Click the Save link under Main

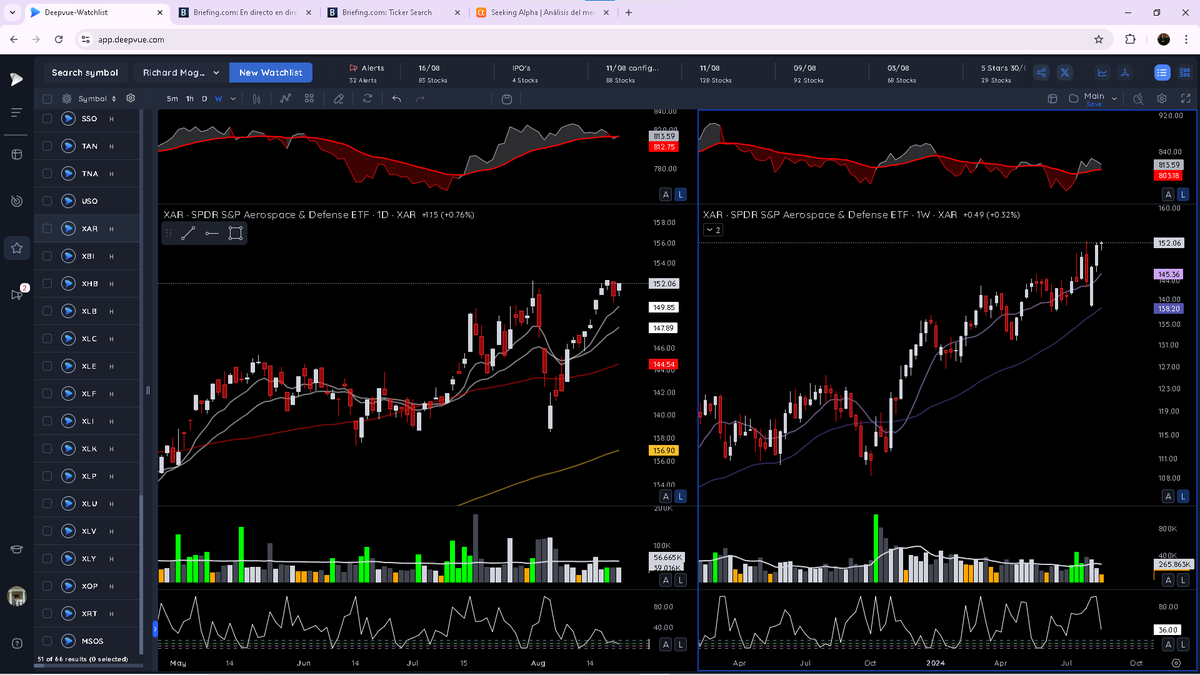[x=1094, y=104]
